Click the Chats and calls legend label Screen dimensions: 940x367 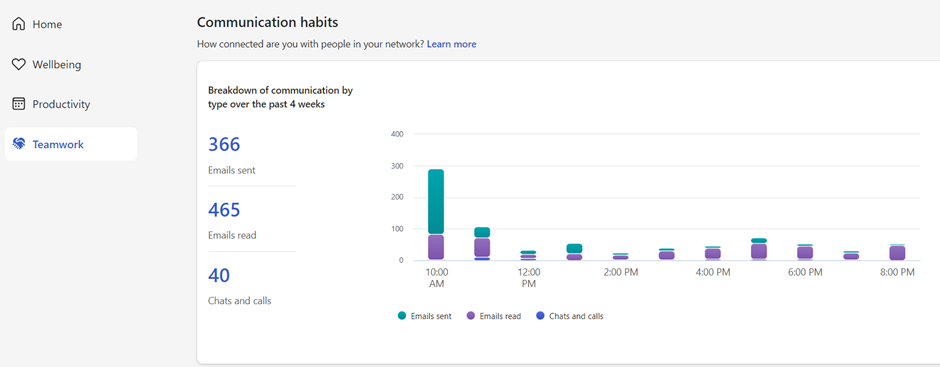coord(576,316)
